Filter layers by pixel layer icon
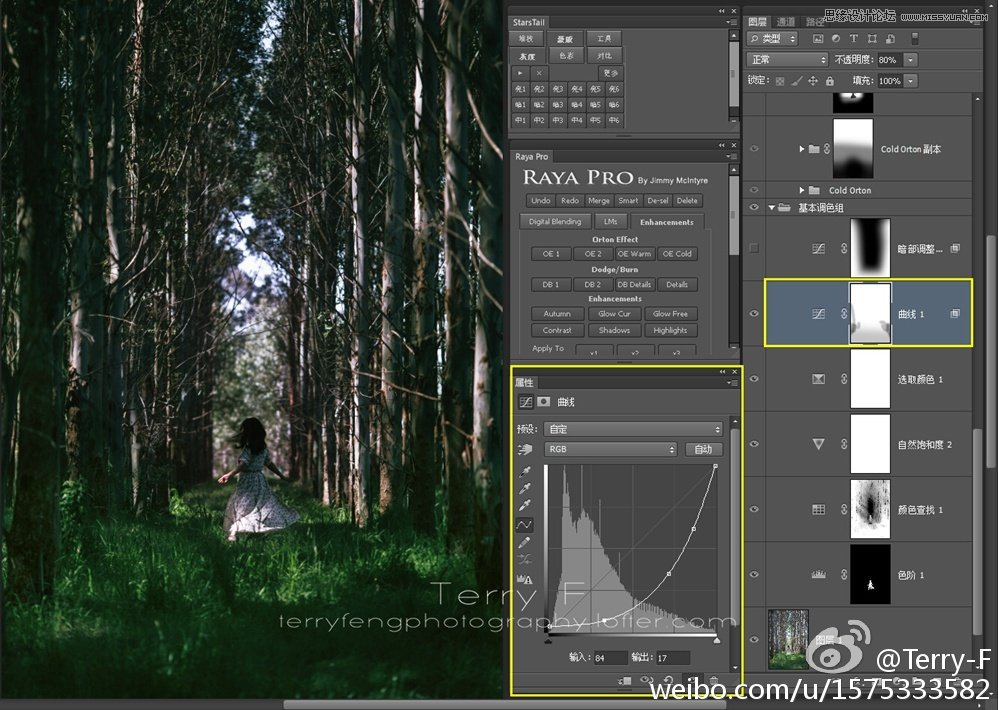The height and width of the screenshot is (710, 998). 818,39
